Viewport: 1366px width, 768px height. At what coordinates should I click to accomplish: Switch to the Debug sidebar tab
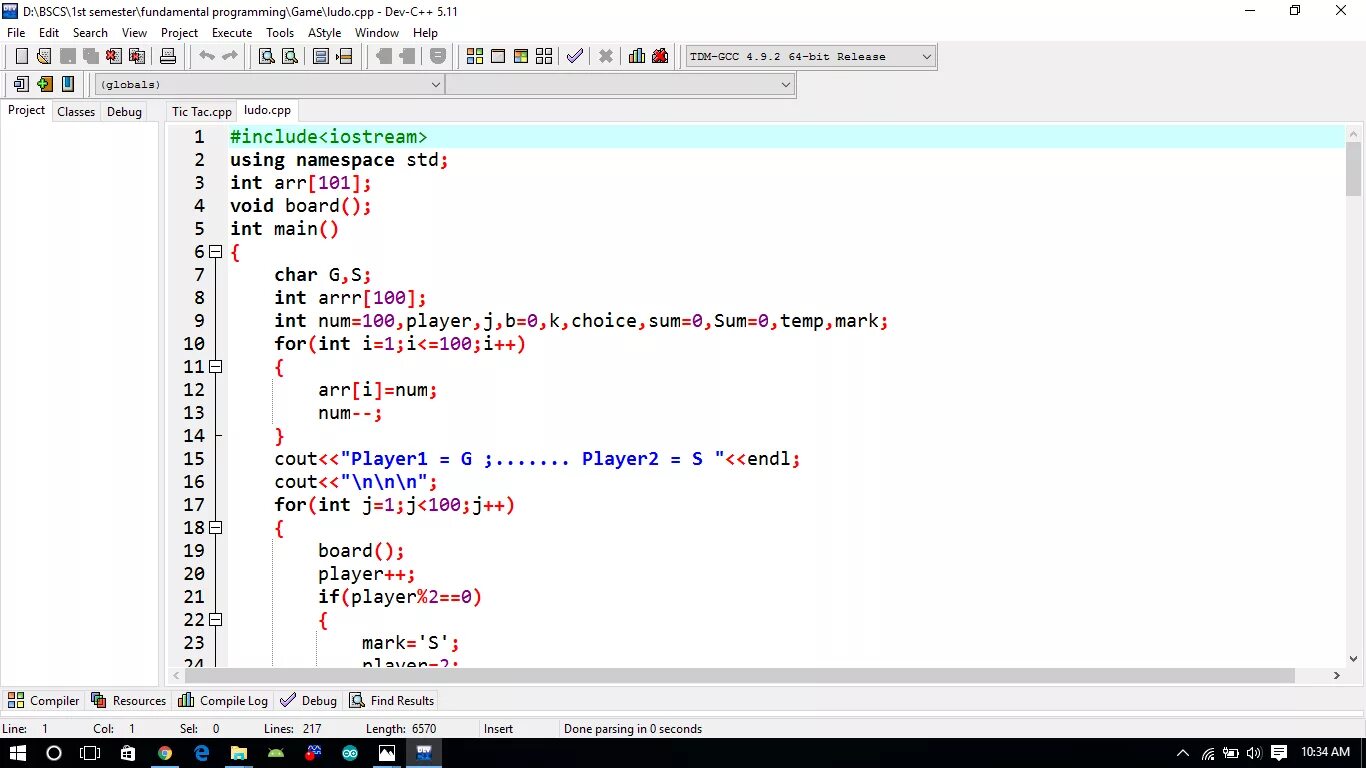(124, 112)
